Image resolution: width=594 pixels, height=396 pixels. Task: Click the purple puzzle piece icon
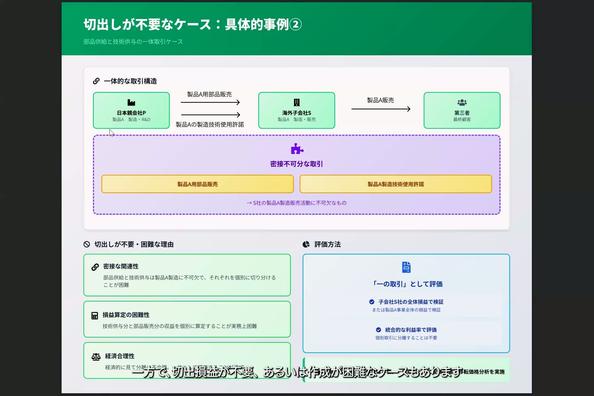point(297,149)
